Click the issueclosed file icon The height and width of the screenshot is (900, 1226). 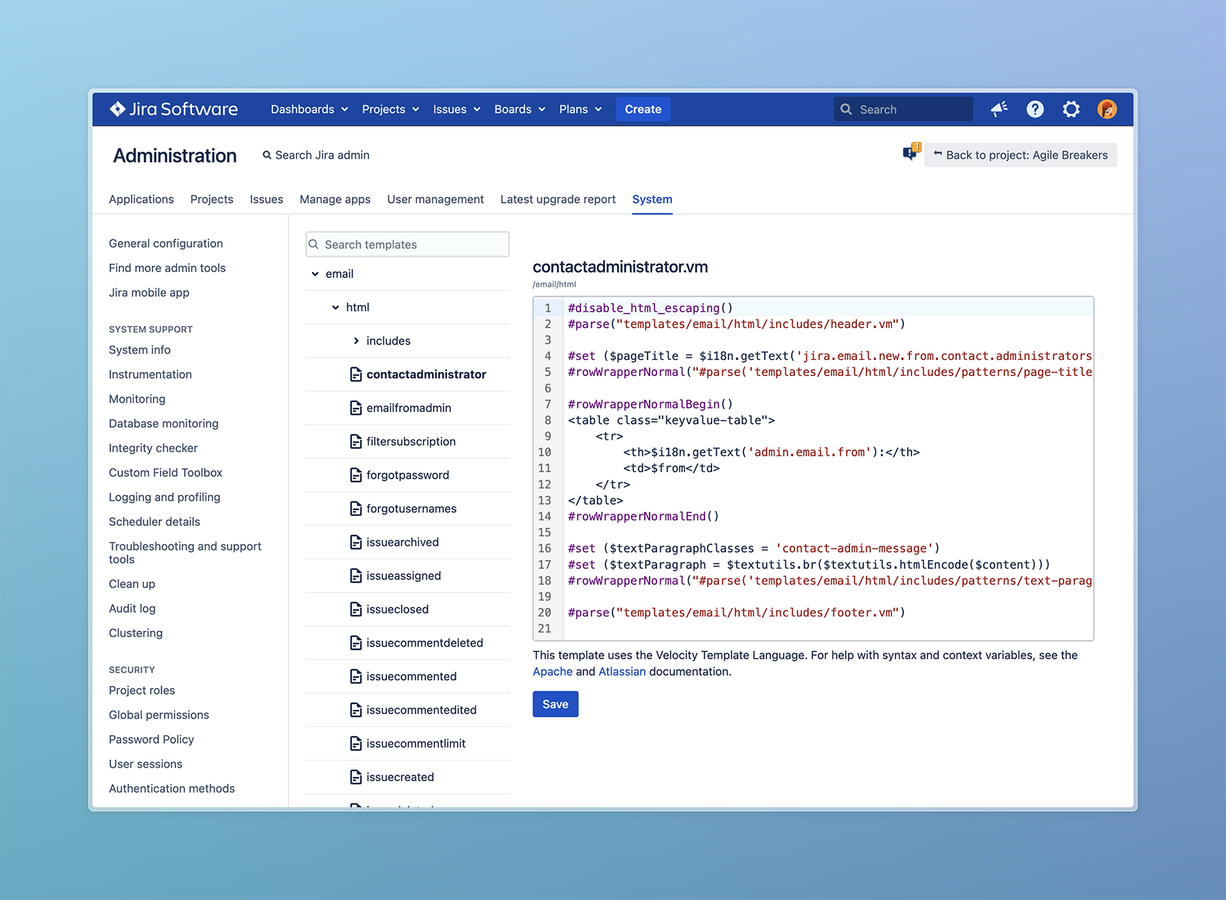pyautogui.click(x=356, y=609)
